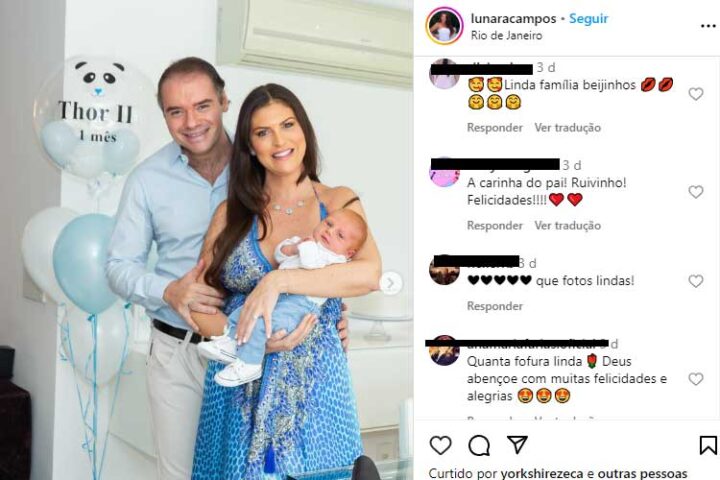Reply to the 'que fotos lindas' comment
Image resolution: width=720 pixels, height=480 pixels.
pos(495,306)
